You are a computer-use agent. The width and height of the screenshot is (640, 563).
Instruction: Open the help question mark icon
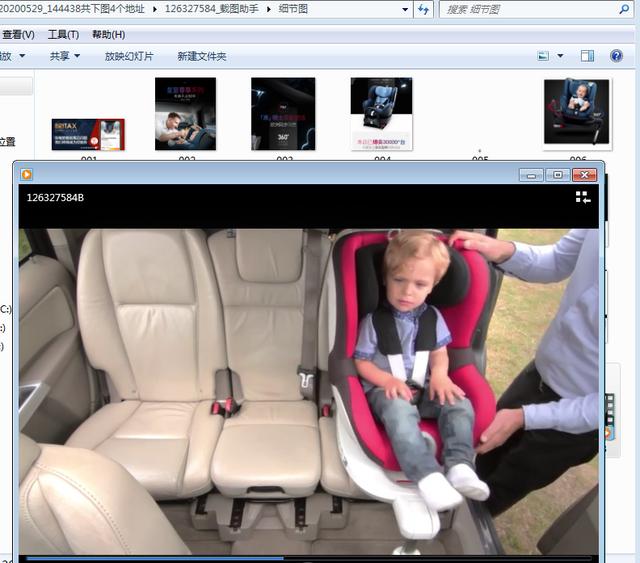[x=618, y=56]
